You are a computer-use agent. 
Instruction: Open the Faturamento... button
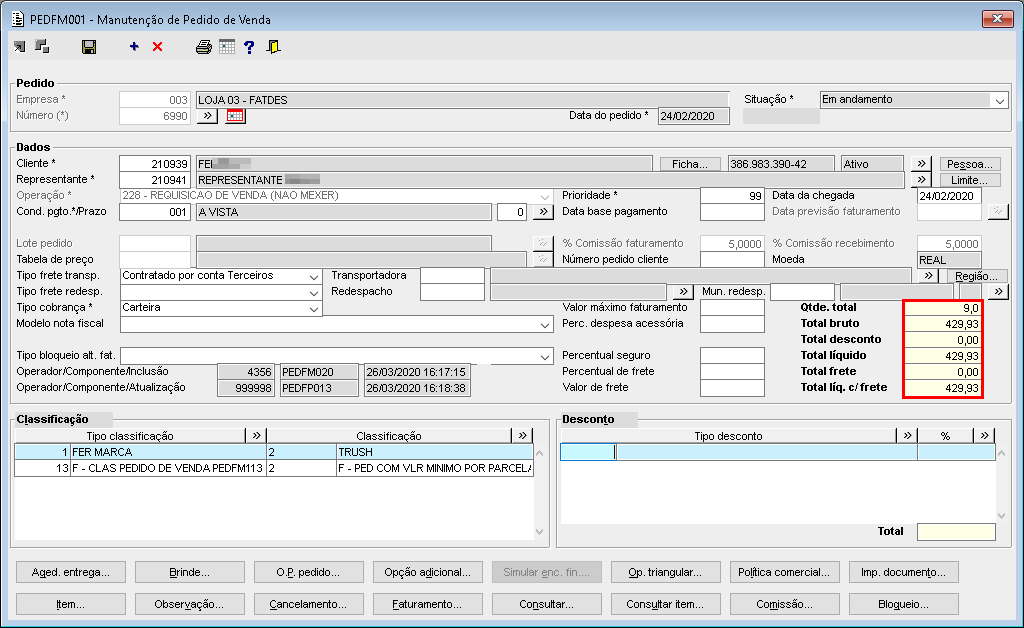[x=428, y=604]
